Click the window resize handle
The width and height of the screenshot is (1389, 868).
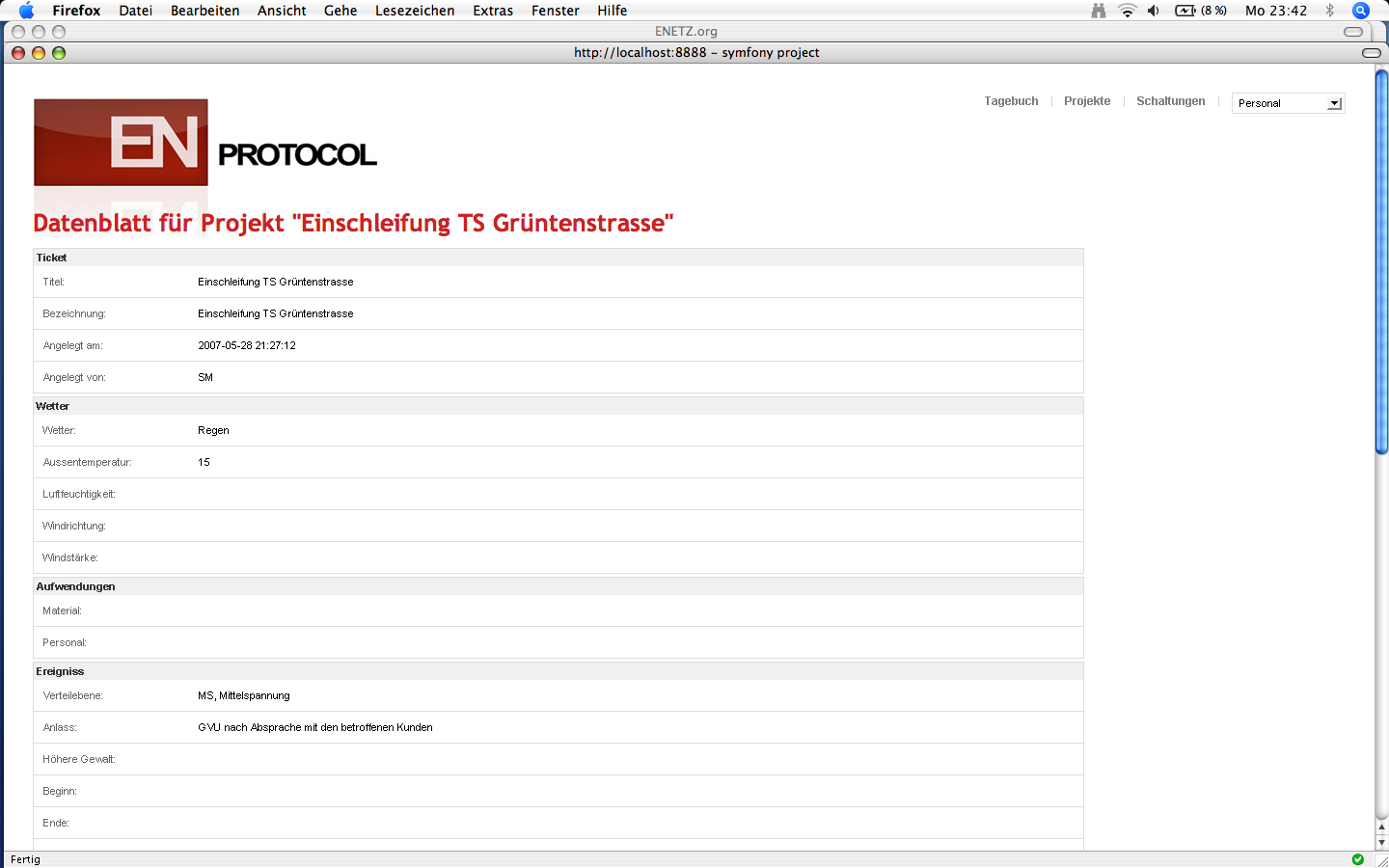[x=1380, y=860]
